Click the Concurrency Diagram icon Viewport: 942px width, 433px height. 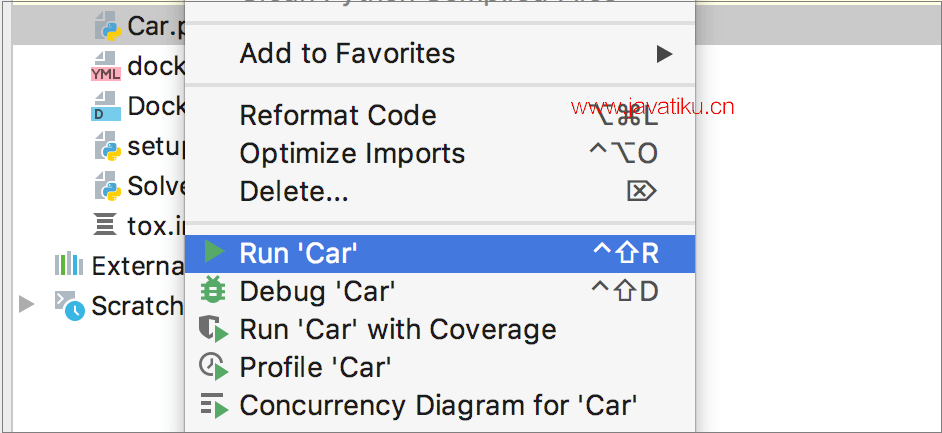pyautogui.click(x=214, y=405)
